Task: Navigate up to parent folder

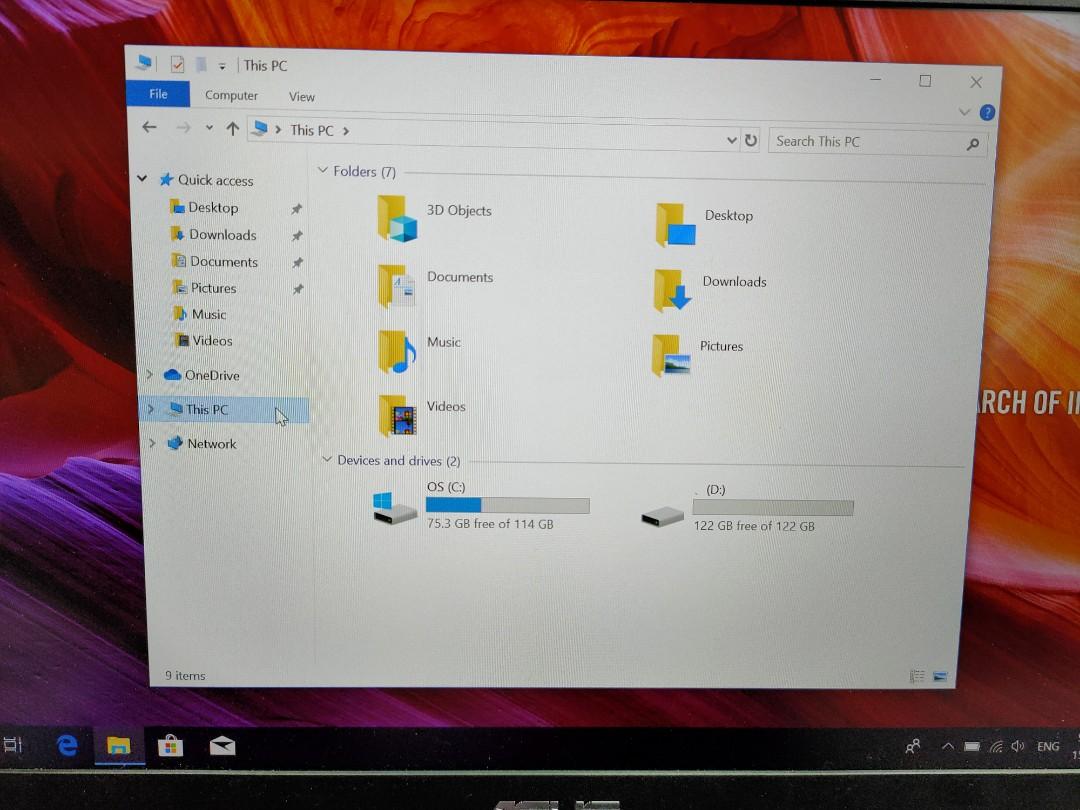Action: click(233, 128)
